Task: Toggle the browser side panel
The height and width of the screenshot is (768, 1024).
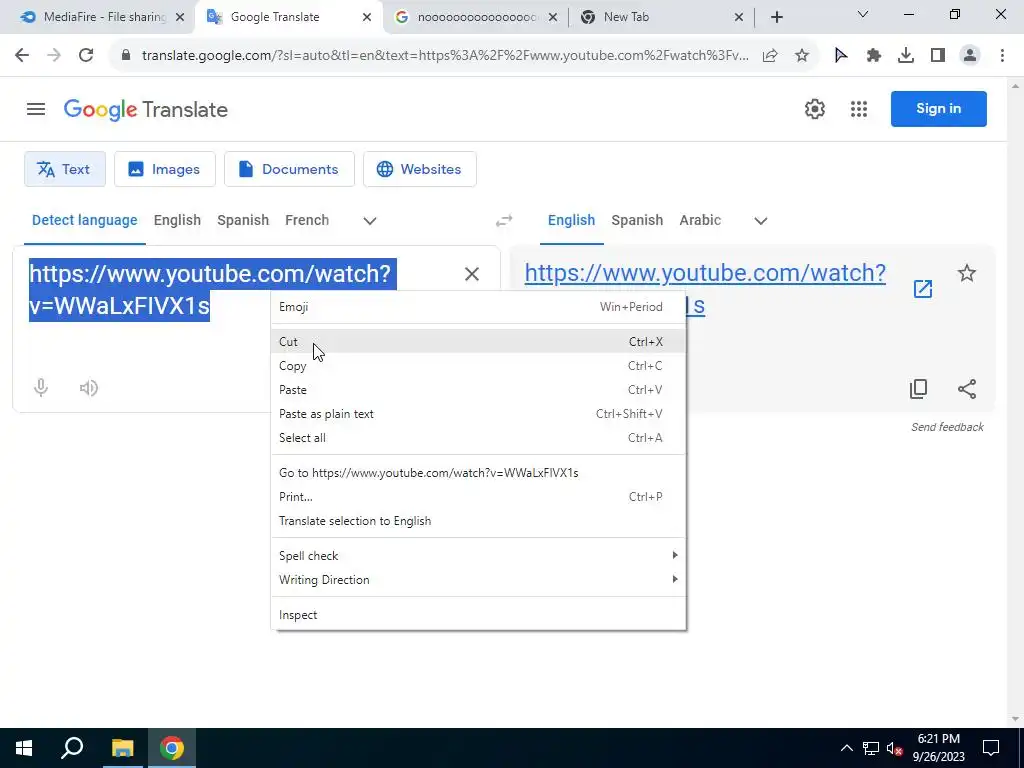Action: tap(938, 56)
